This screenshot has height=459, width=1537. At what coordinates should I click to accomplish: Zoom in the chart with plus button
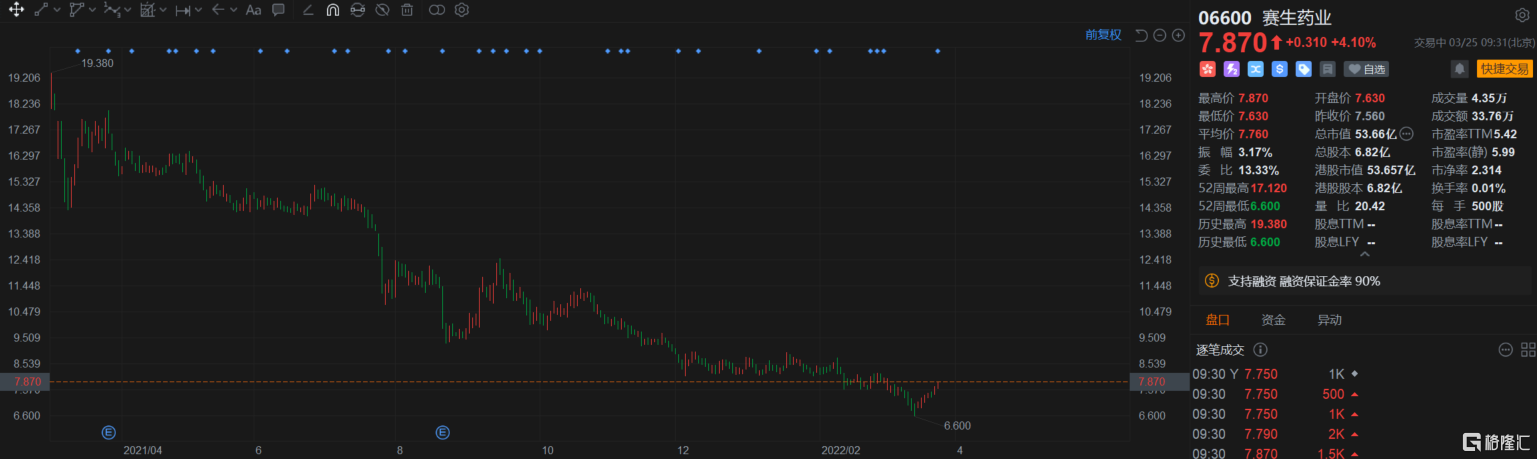point(1178,35)
